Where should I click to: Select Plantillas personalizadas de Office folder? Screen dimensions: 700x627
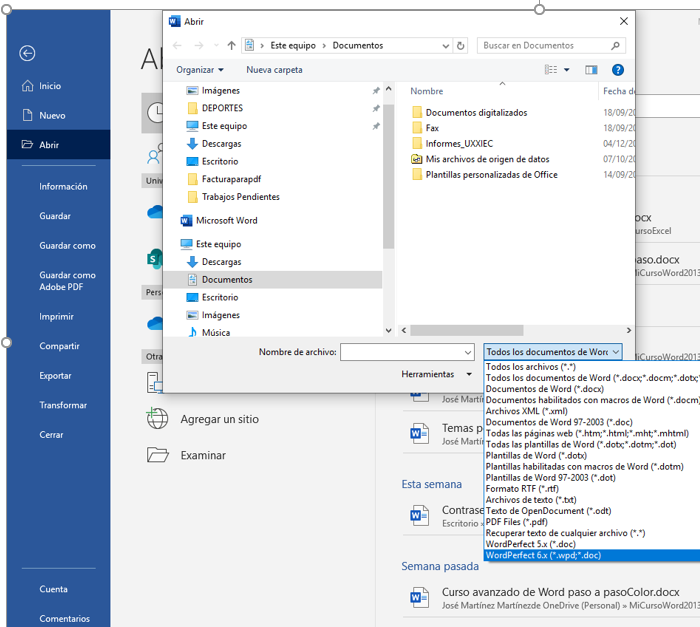tap(491, 175)
